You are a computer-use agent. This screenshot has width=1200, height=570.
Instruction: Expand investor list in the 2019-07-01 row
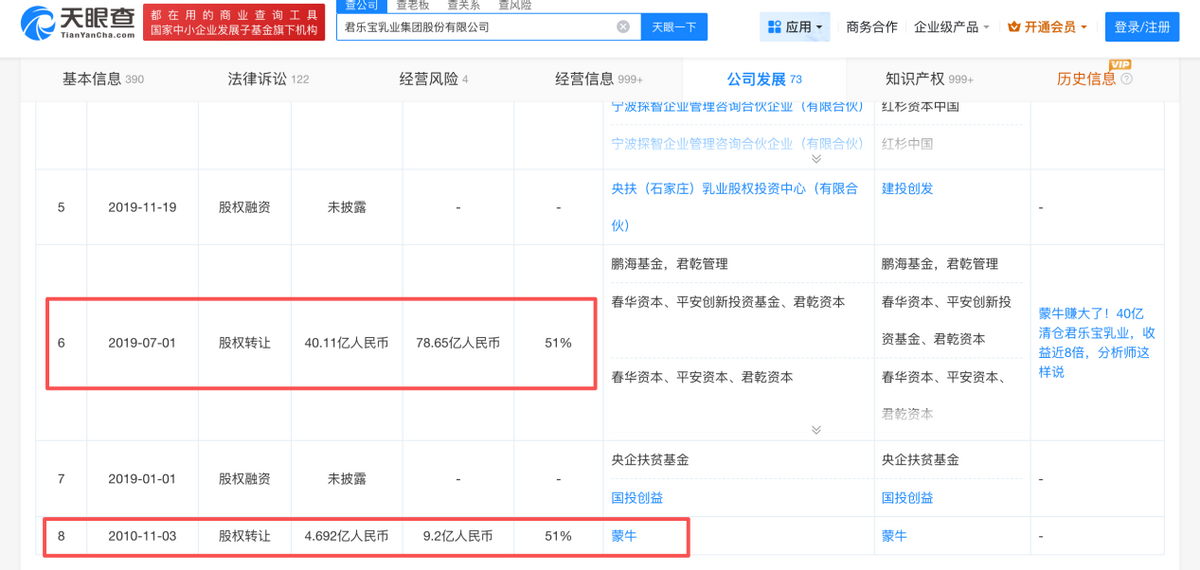[x=816, y=430]
